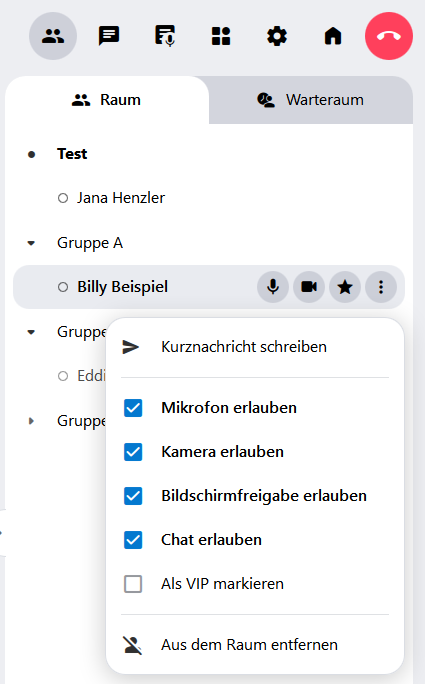Screen dimensions: 425x684
Task: Mute Billy Beispiel's microphone
Action: click(x=273, y=287)
